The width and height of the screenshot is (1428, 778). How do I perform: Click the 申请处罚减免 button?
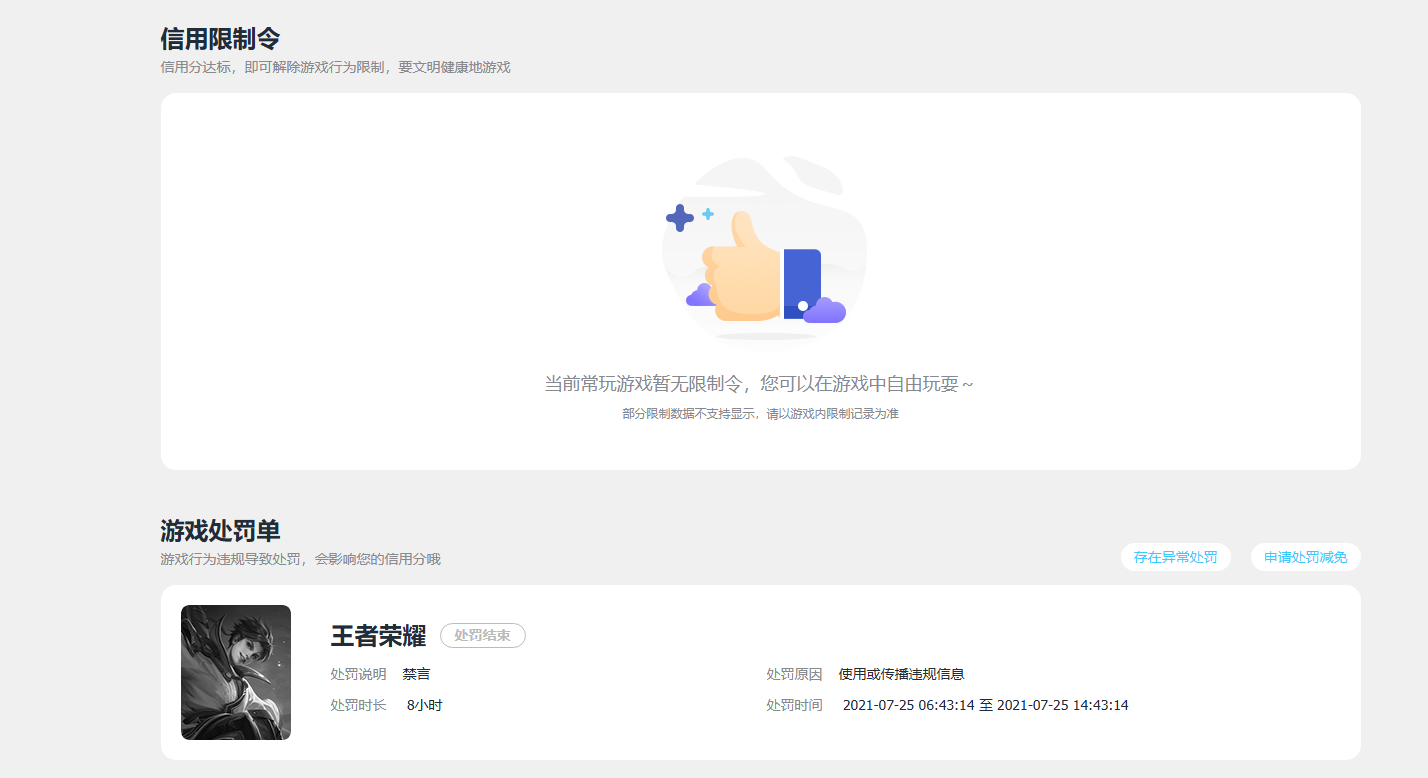(x=1305, y=557)
